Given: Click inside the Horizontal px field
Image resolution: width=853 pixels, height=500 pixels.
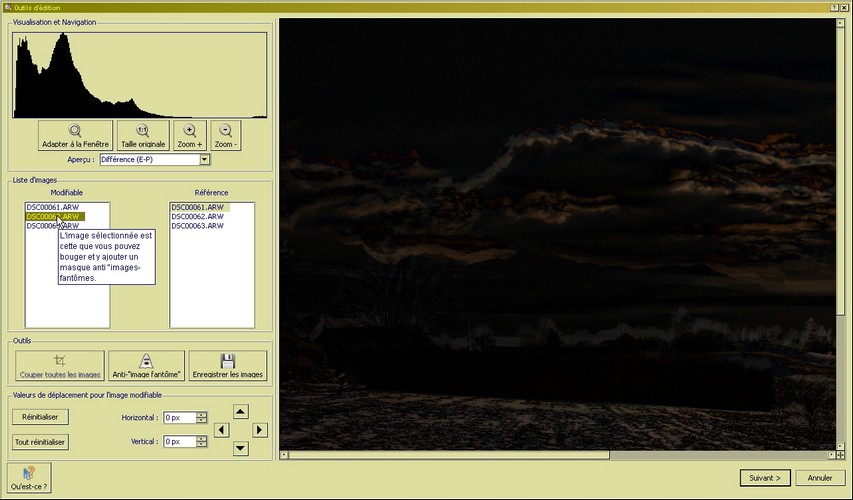Looking at the screenshot, I should click(x=178, y=417).
